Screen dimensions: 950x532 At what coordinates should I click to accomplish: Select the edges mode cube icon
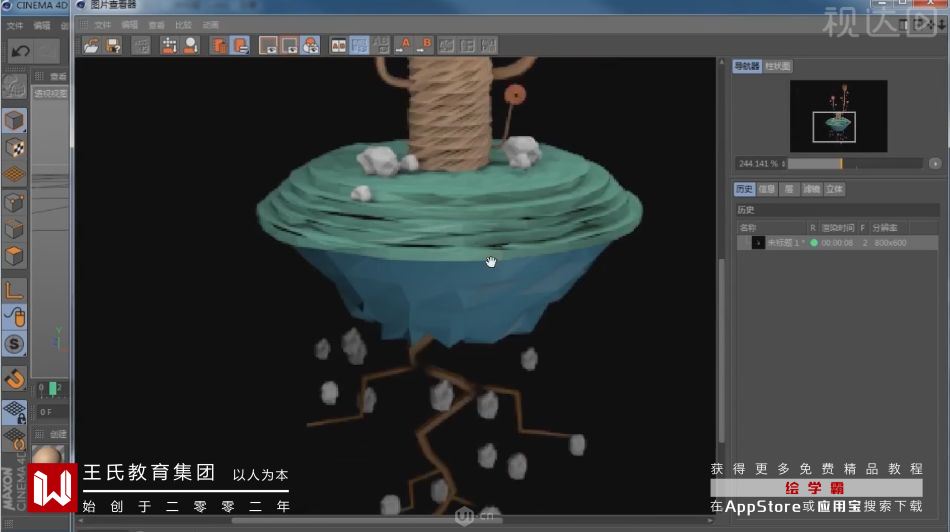(14, 229)
